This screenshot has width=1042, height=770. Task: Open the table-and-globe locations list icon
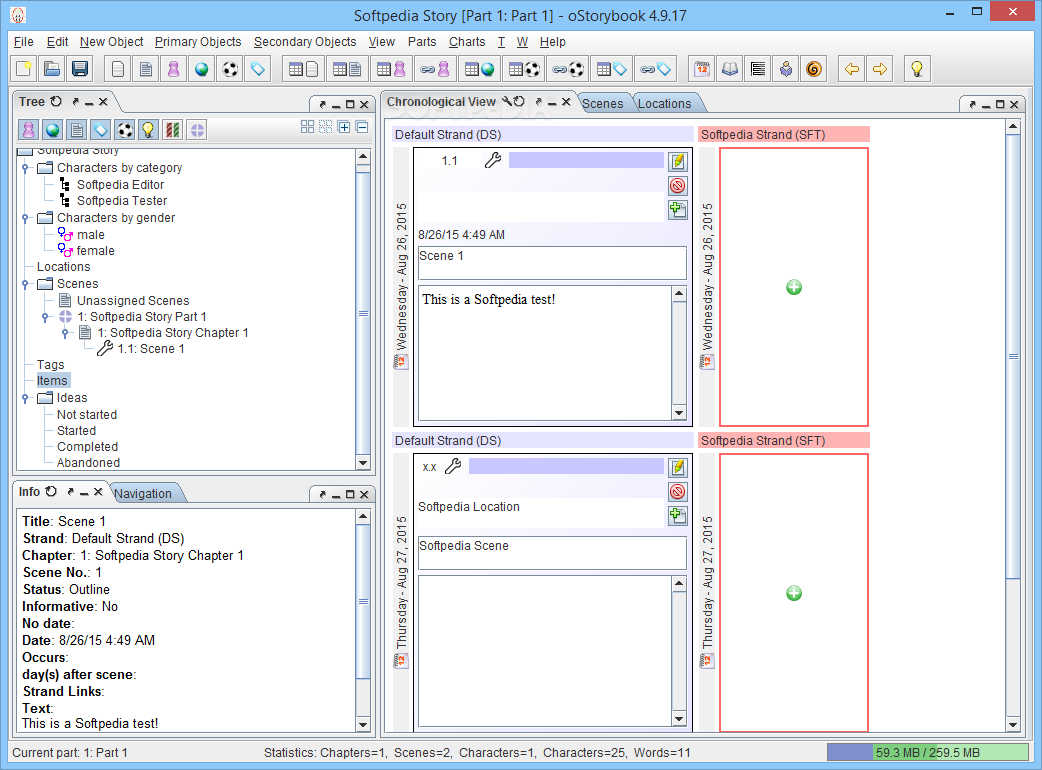coord(479,68)
